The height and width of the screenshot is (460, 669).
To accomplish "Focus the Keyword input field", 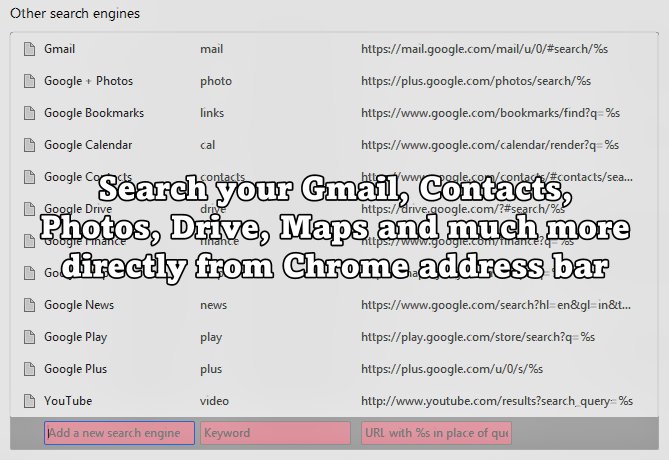I will 276,433.
